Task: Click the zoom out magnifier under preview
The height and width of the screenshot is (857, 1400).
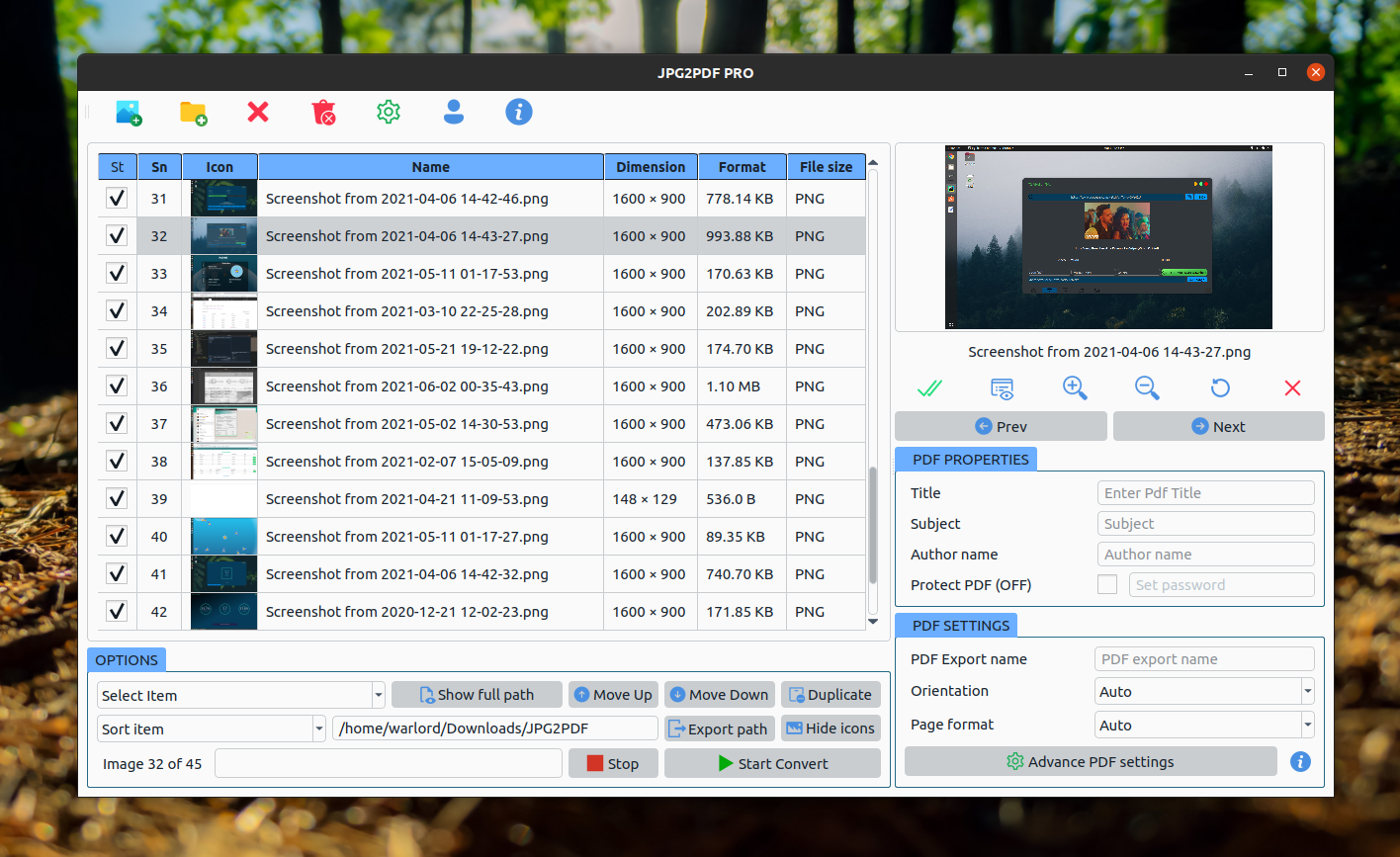Action: point(1147,387)
